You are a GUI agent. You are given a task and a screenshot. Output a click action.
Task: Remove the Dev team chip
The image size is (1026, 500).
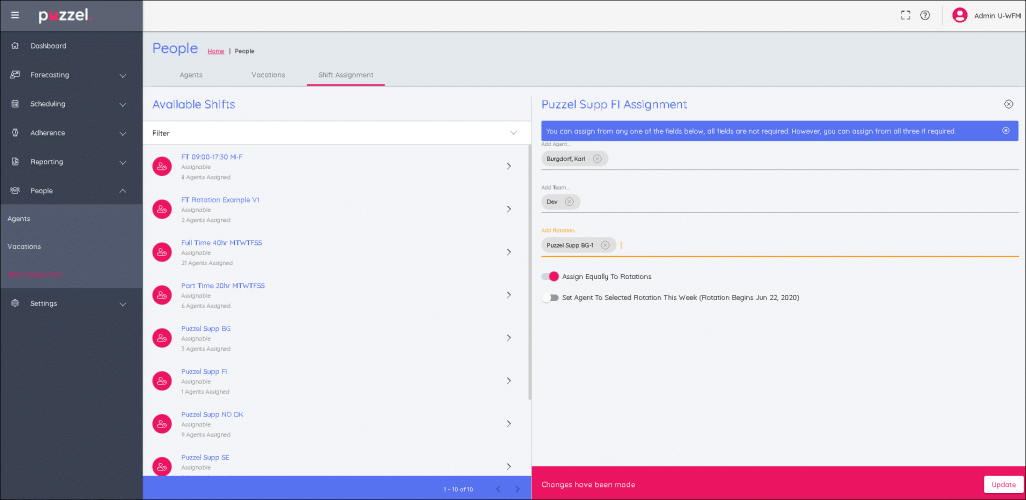(x=569, y=201)
